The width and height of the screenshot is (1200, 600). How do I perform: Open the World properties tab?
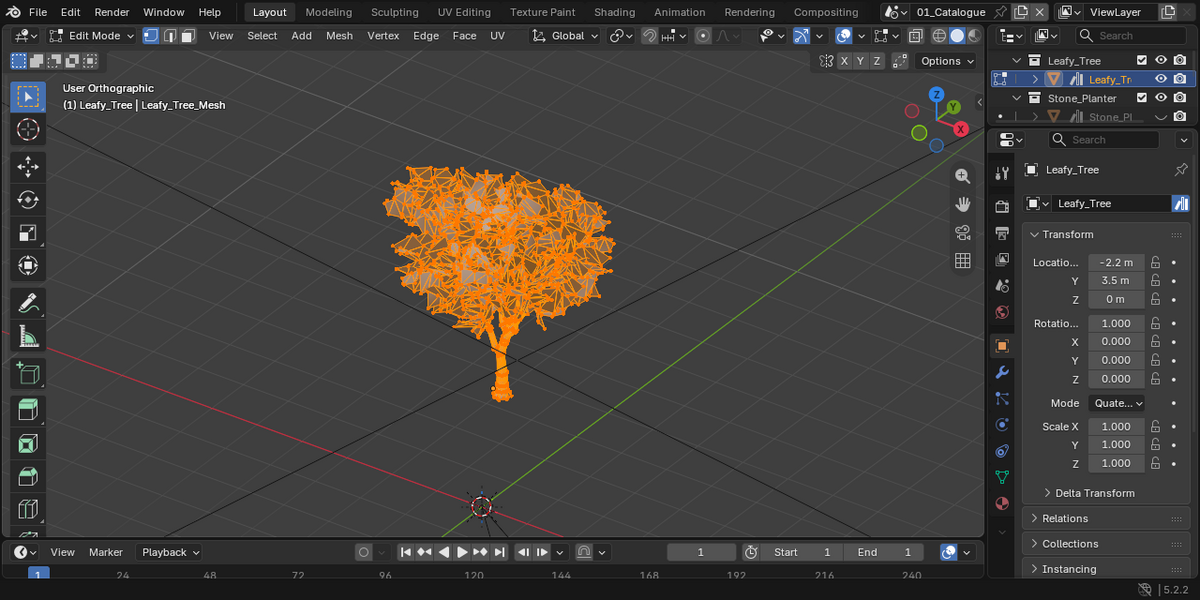[x=1002, y=311]
